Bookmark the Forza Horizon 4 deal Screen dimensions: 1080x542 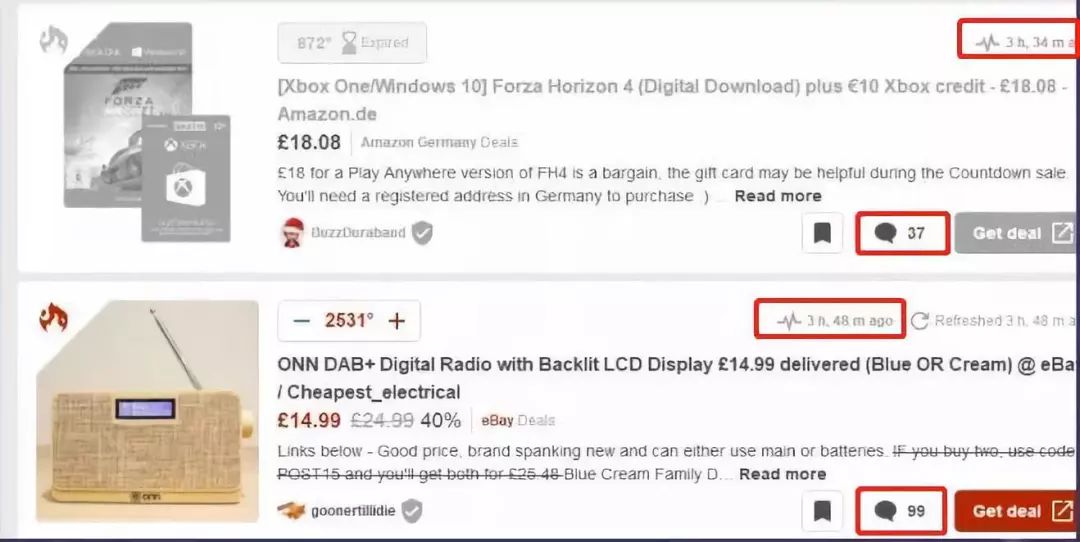click(822, 233)
